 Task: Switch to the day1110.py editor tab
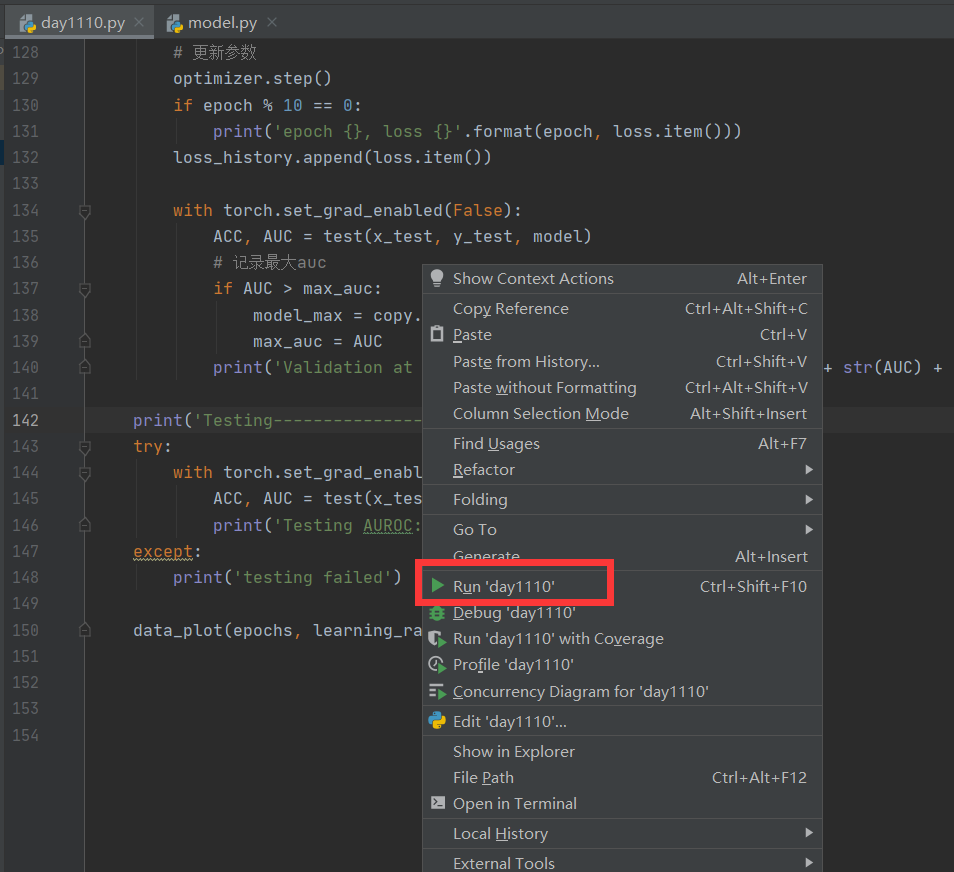tap(79, 23)
